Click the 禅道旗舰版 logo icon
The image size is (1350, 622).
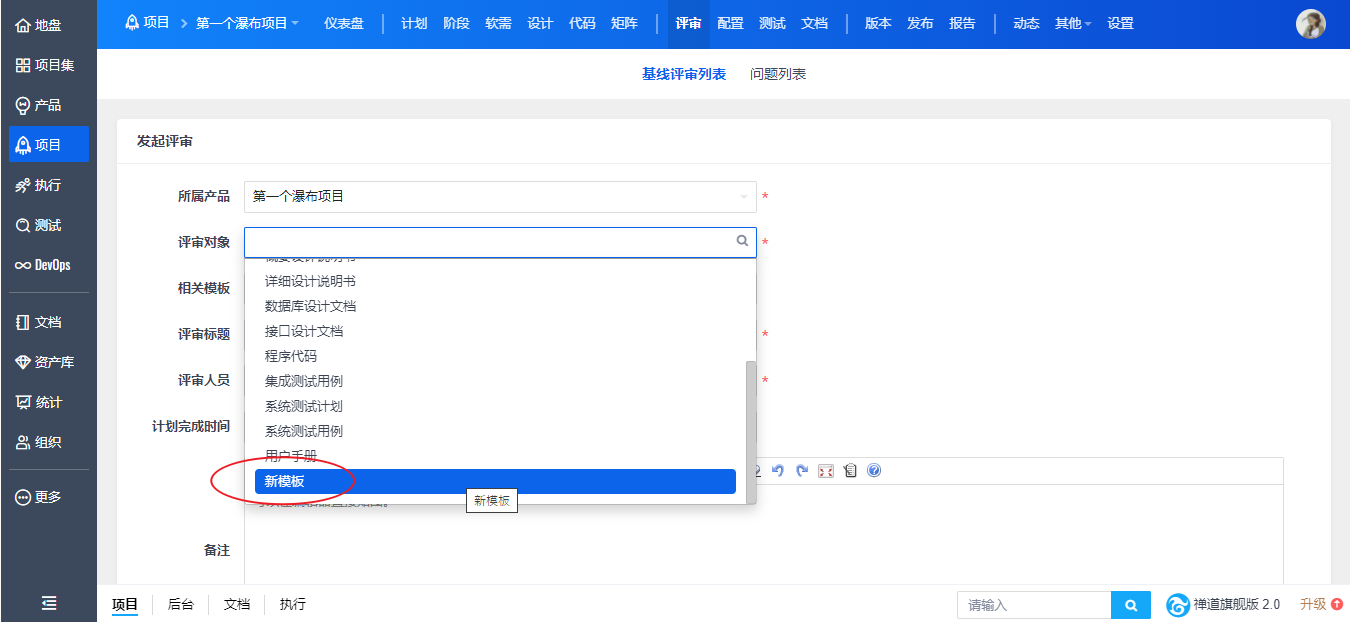[1178, 605]
